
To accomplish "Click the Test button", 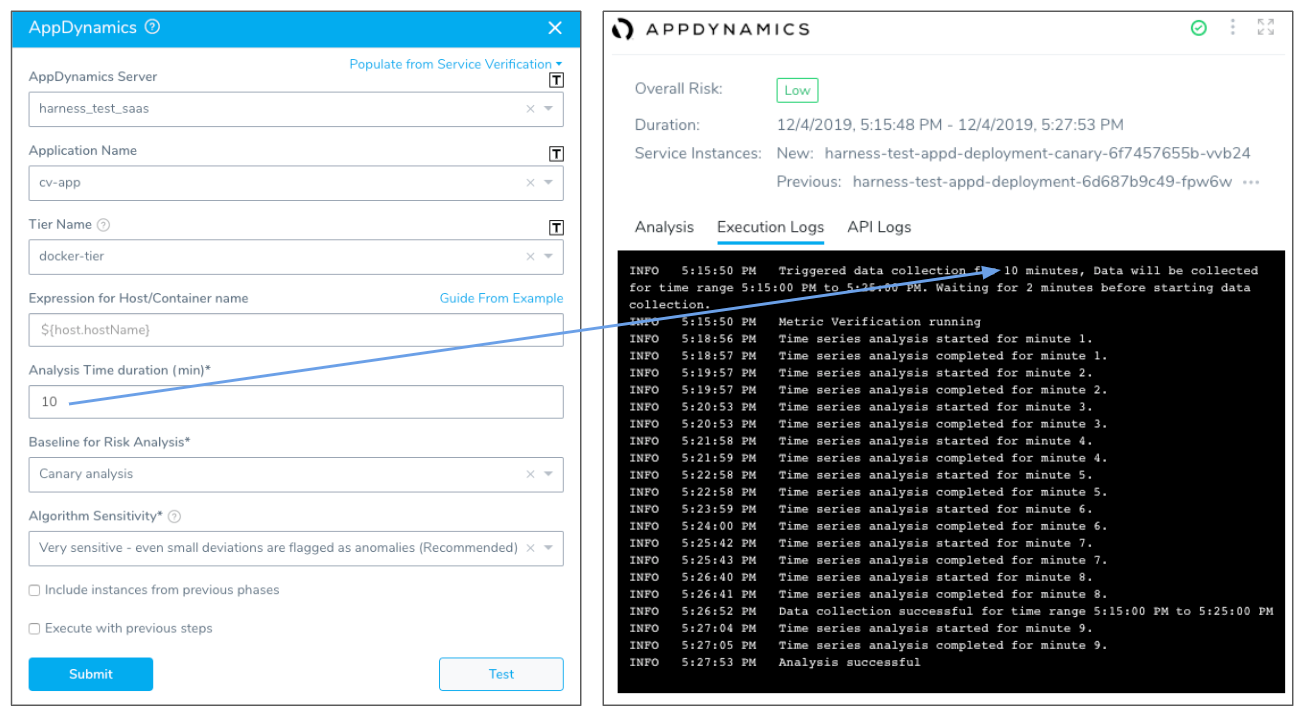I will click(501, 674).
